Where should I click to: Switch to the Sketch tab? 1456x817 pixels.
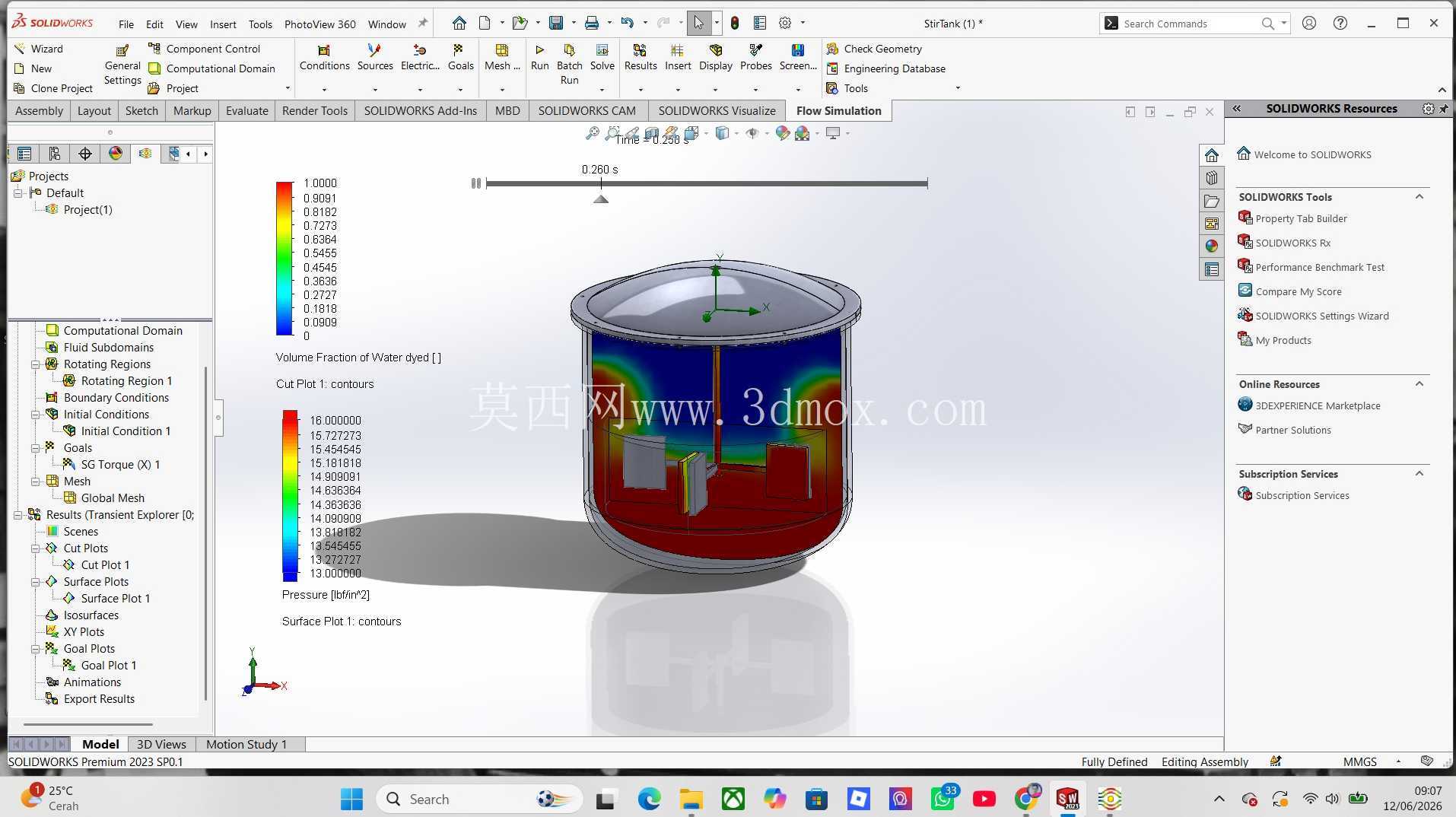(141, 111)
